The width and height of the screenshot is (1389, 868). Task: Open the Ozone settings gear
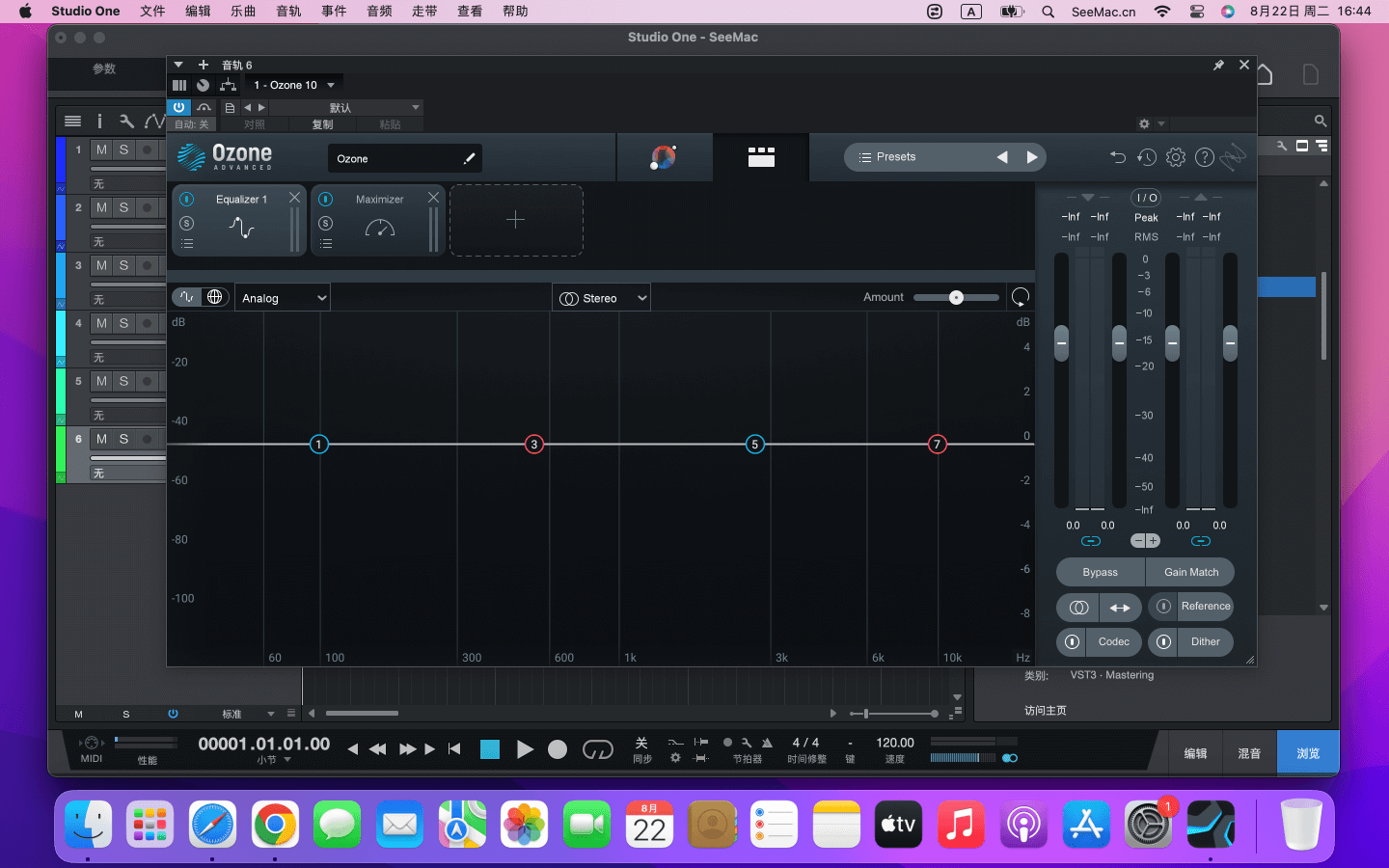pos(1175,157)
